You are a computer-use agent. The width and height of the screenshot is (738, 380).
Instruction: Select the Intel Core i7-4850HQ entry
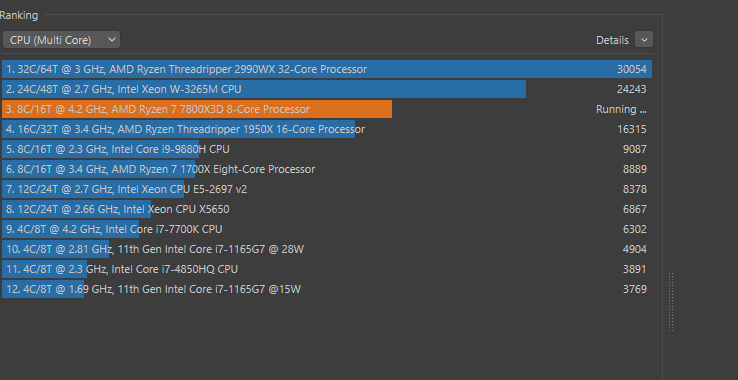(327, 269)
